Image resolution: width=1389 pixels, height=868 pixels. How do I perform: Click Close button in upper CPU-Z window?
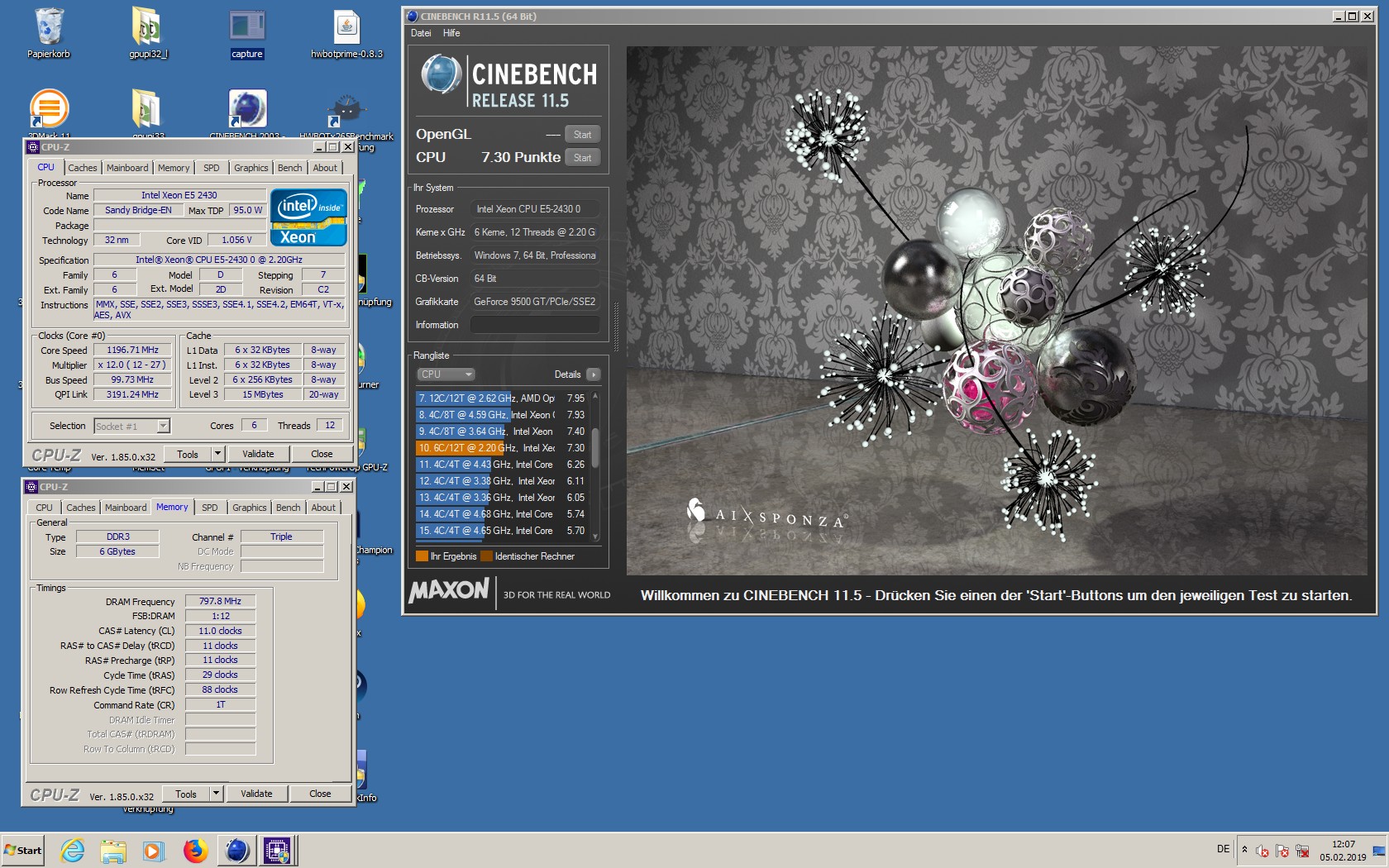pos(322,455)
